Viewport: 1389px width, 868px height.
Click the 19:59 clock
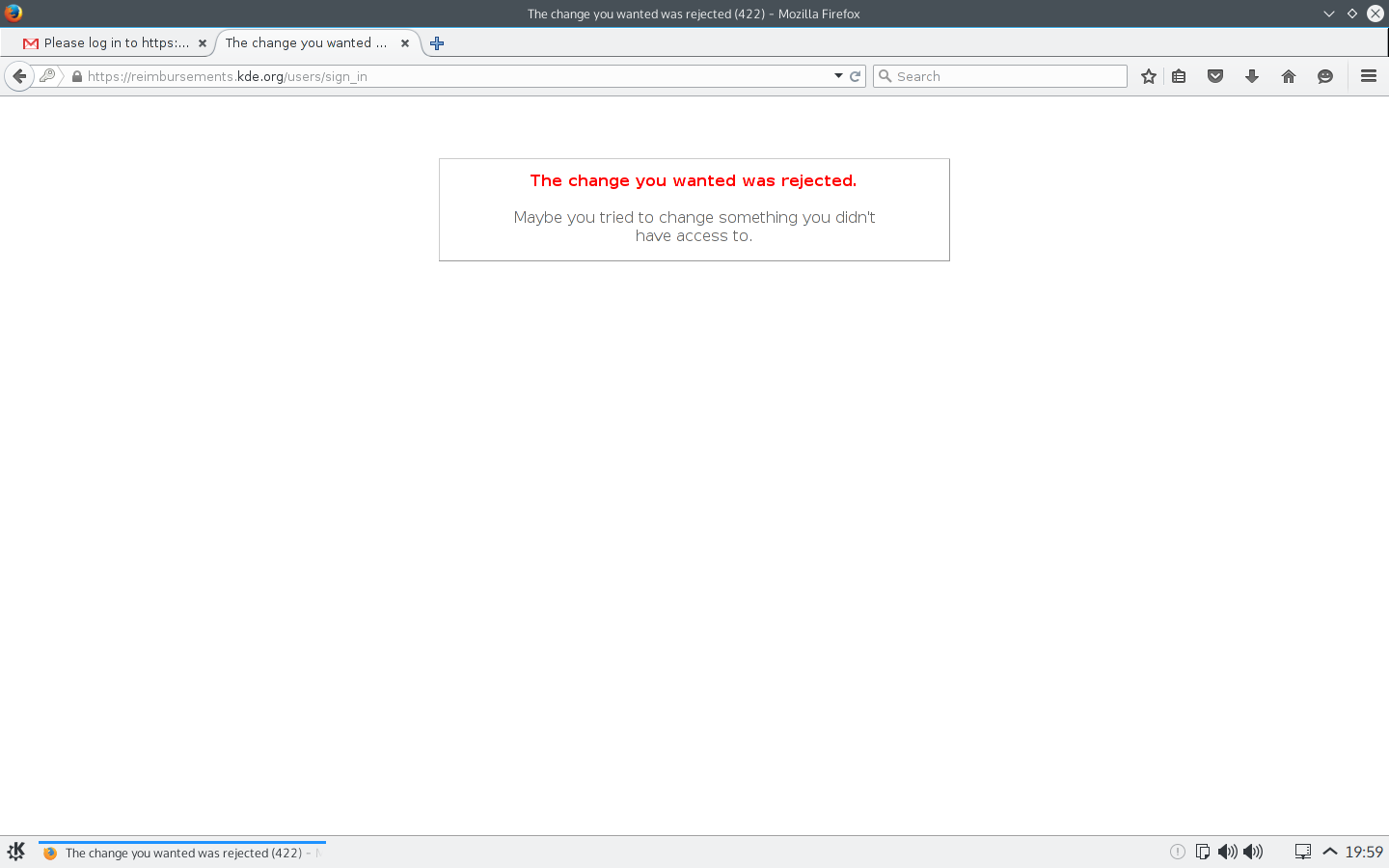tap(1364, 853)
